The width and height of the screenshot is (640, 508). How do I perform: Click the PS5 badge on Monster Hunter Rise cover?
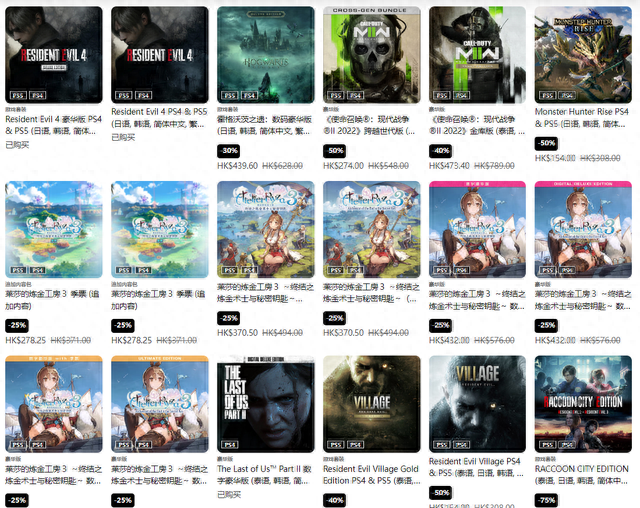(547, 95)
